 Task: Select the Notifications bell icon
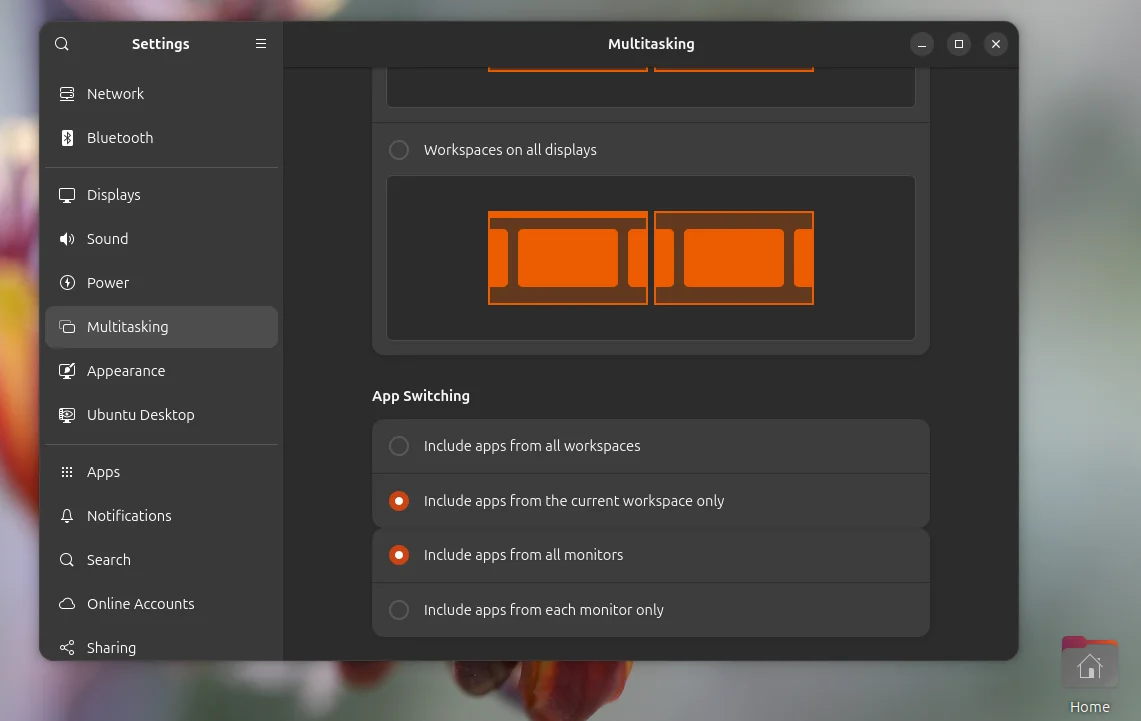[66, 515]
